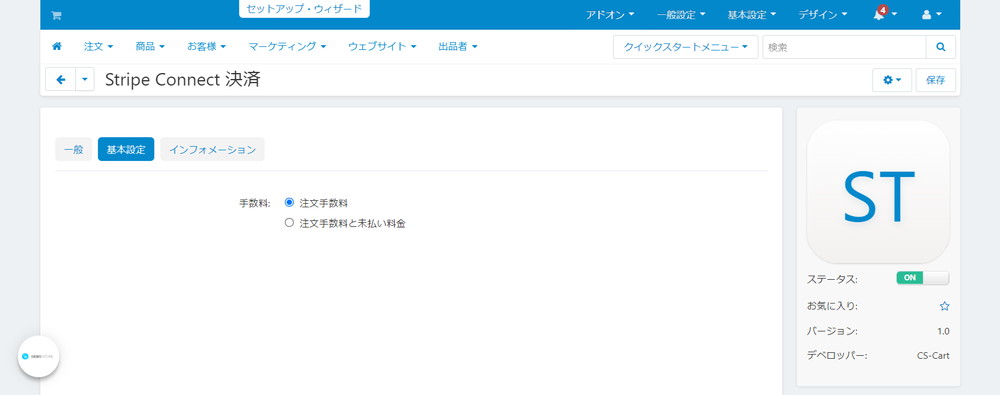Screen dimensions: 1000x395
Task: Open the top bar 基本設定 dropdown
Action: point(752,15)
